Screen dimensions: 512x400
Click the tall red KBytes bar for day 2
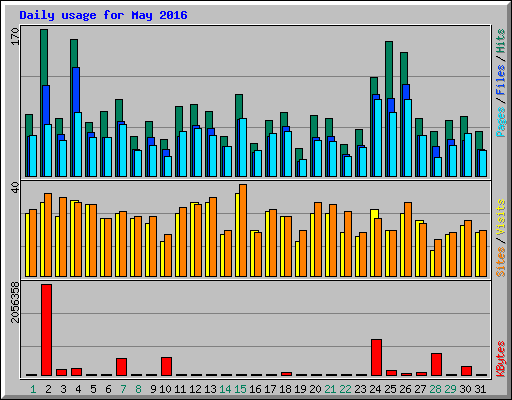(46, 330)
